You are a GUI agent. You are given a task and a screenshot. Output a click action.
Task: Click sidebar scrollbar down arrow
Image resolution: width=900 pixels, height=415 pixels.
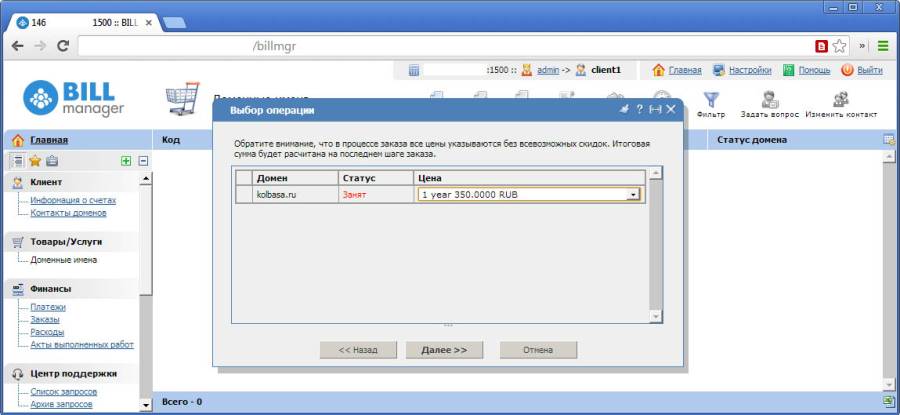(x=146, y=405)
